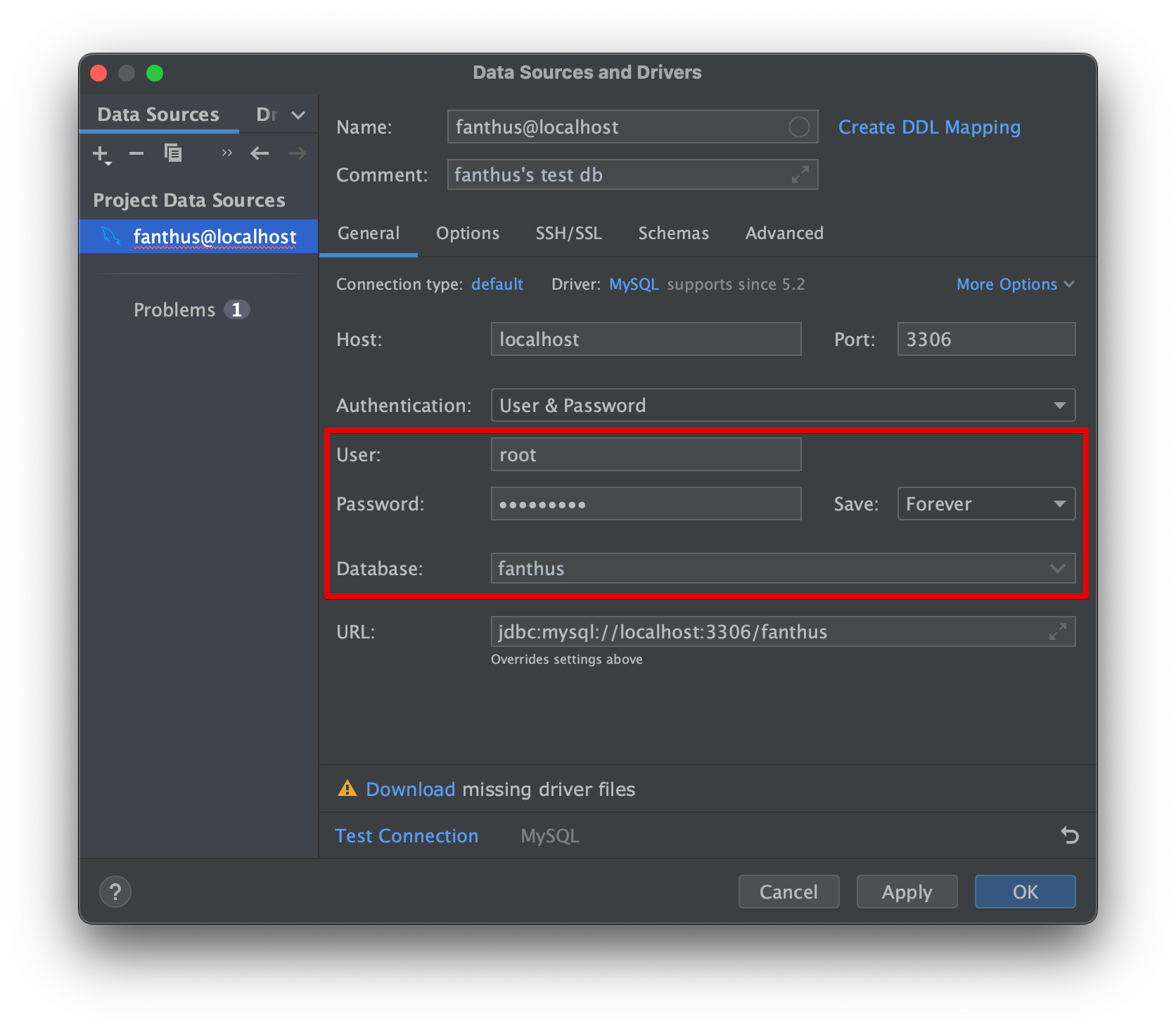Viewport: 1176px width, 1028px height.
Task: Click the add data source plus icon
Action: coord(101,153)
